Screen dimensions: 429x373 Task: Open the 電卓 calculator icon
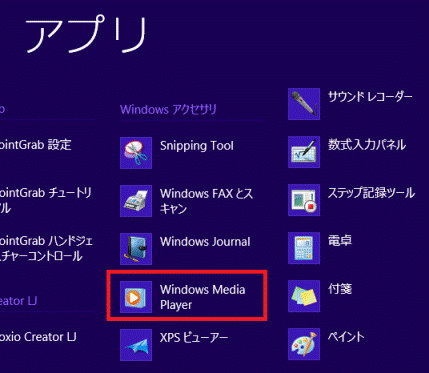click(x=304, y=248)
